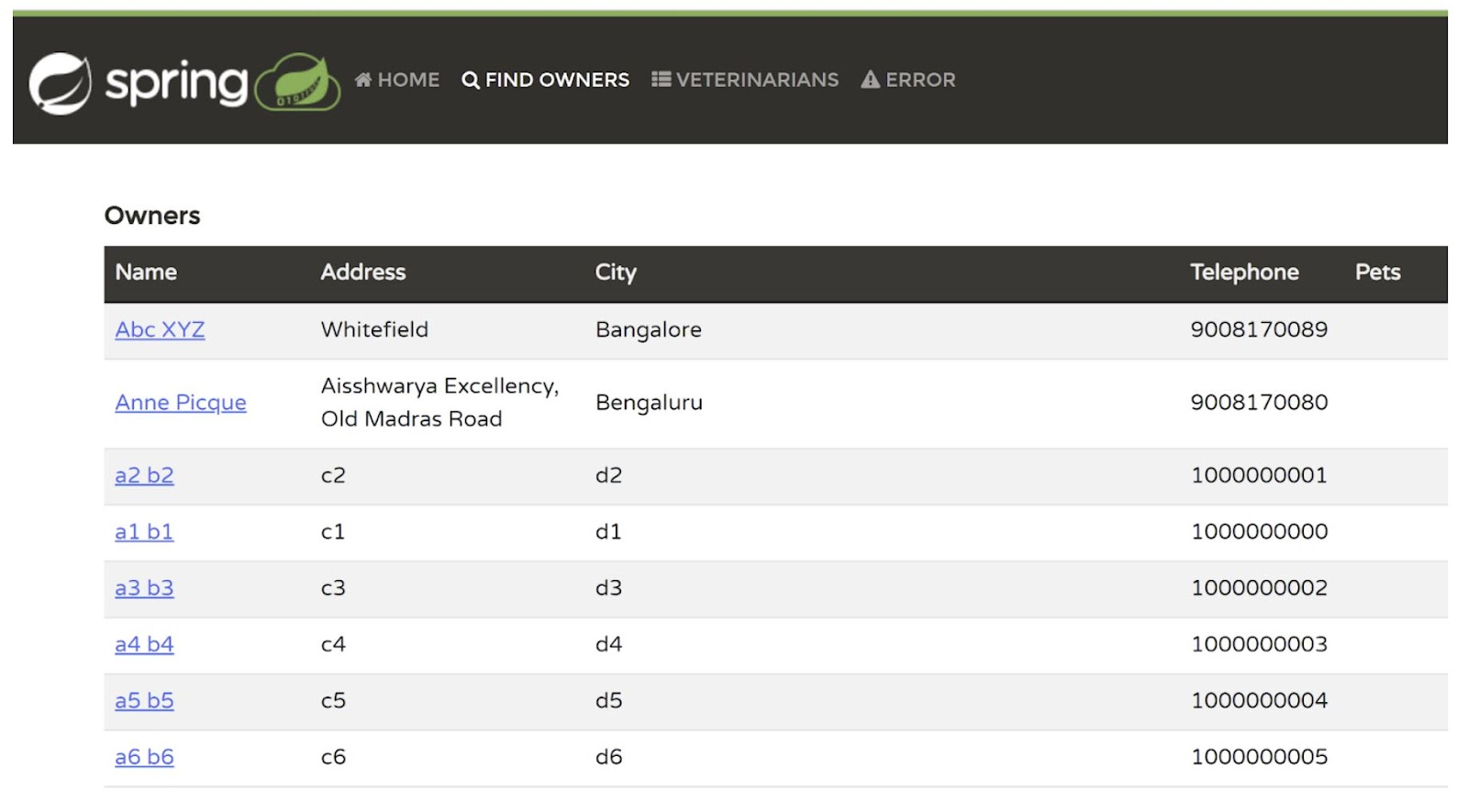Click the house icon beside HOME
1468x812 pixels.
coord(363,80)
